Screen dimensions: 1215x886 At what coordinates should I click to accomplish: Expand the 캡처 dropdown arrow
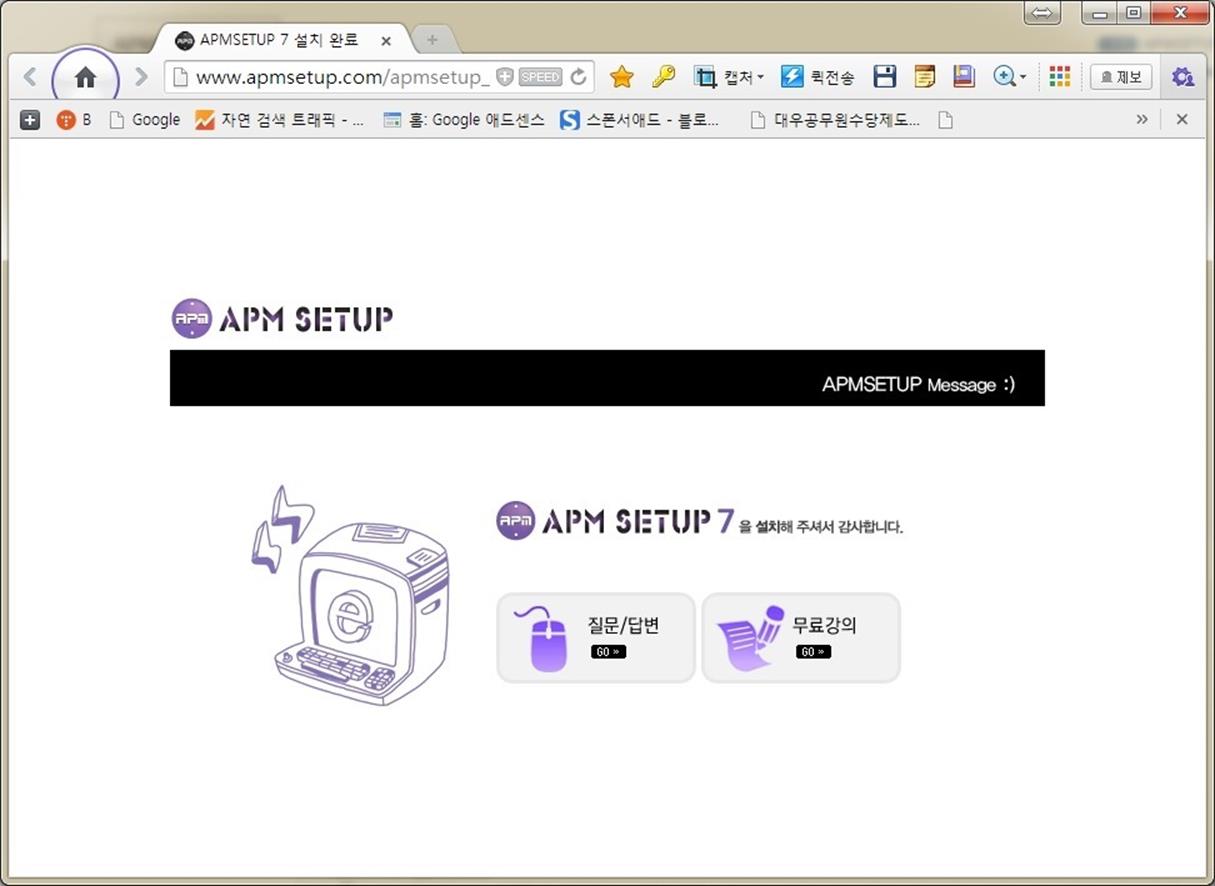[761, 78]
